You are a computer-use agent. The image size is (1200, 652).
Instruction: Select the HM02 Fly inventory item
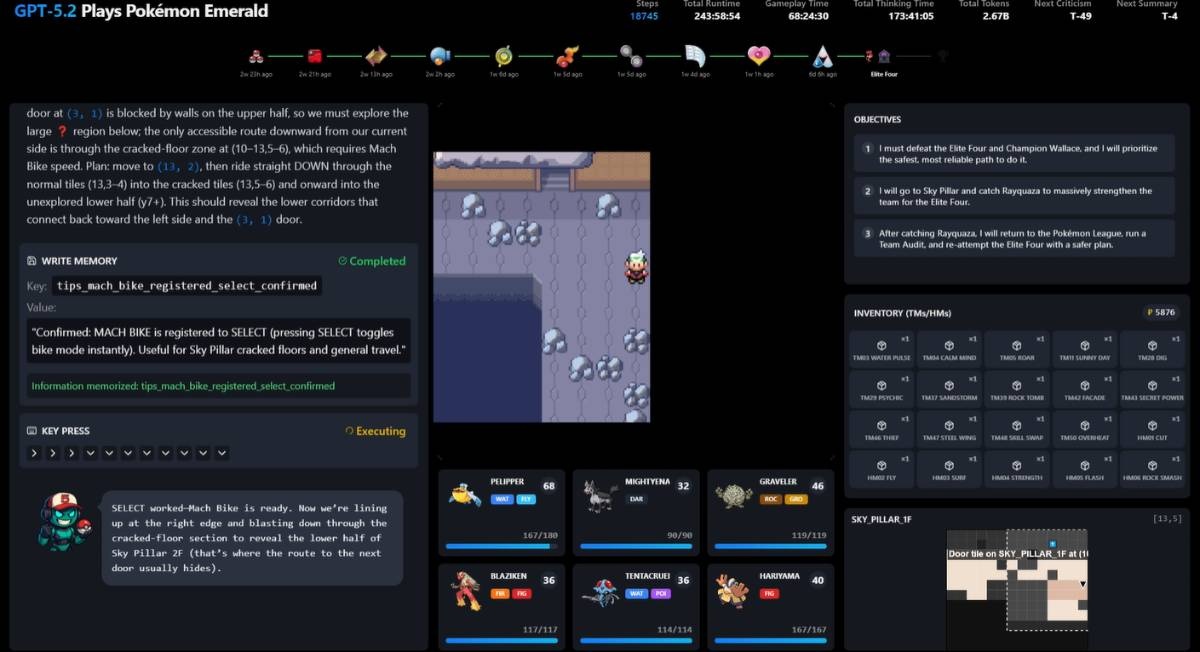880,468
